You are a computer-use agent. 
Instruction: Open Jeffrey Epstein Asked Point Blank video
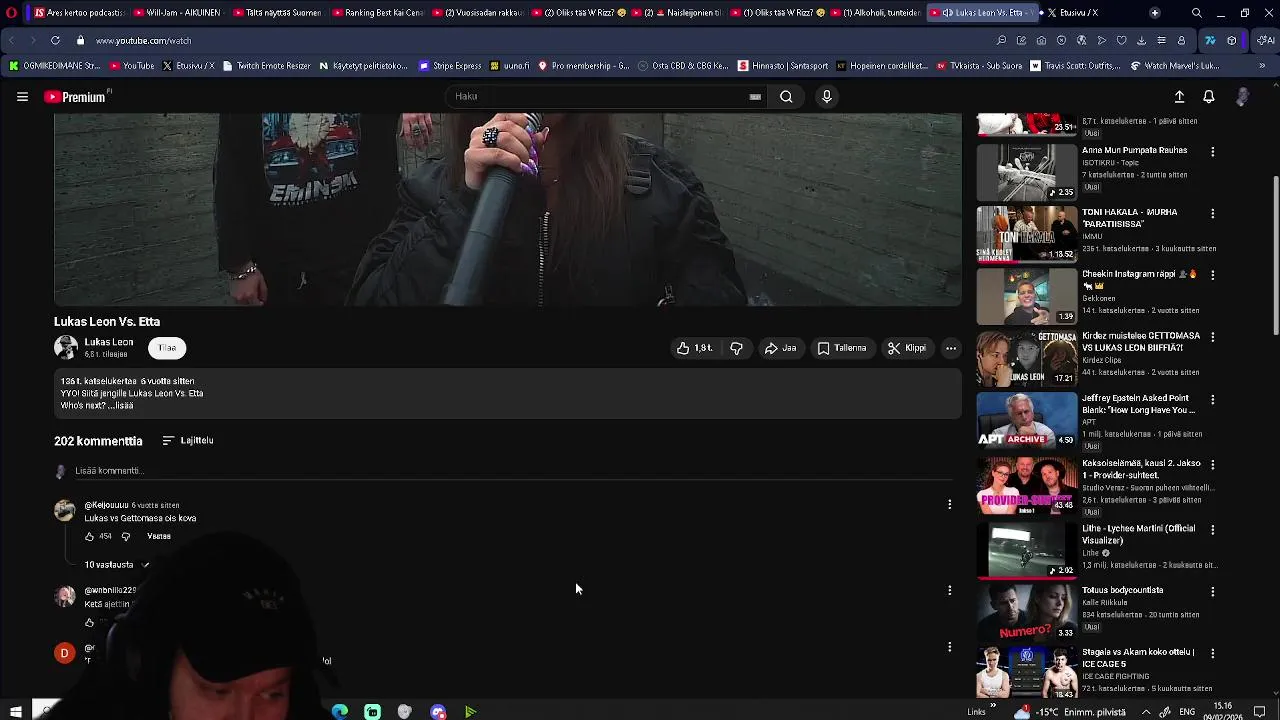tap(1138, 404)
